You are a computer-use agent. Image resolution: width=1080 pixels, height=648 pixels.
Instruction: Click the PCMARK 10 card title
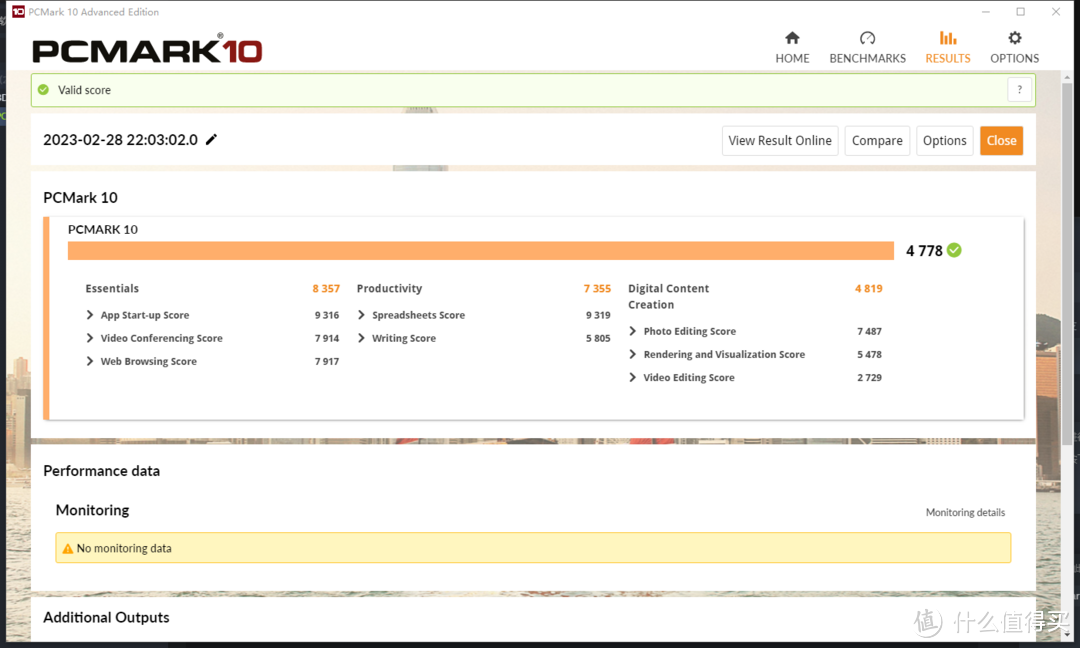(103, 229)
